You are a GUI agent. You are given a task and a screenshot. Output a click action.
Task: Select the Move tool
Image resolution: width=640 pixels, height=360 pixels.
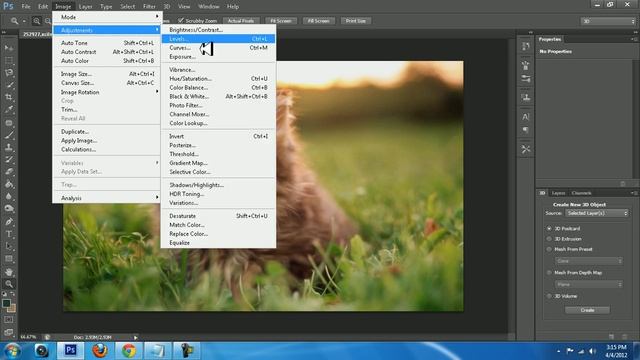tap(9, 48)
